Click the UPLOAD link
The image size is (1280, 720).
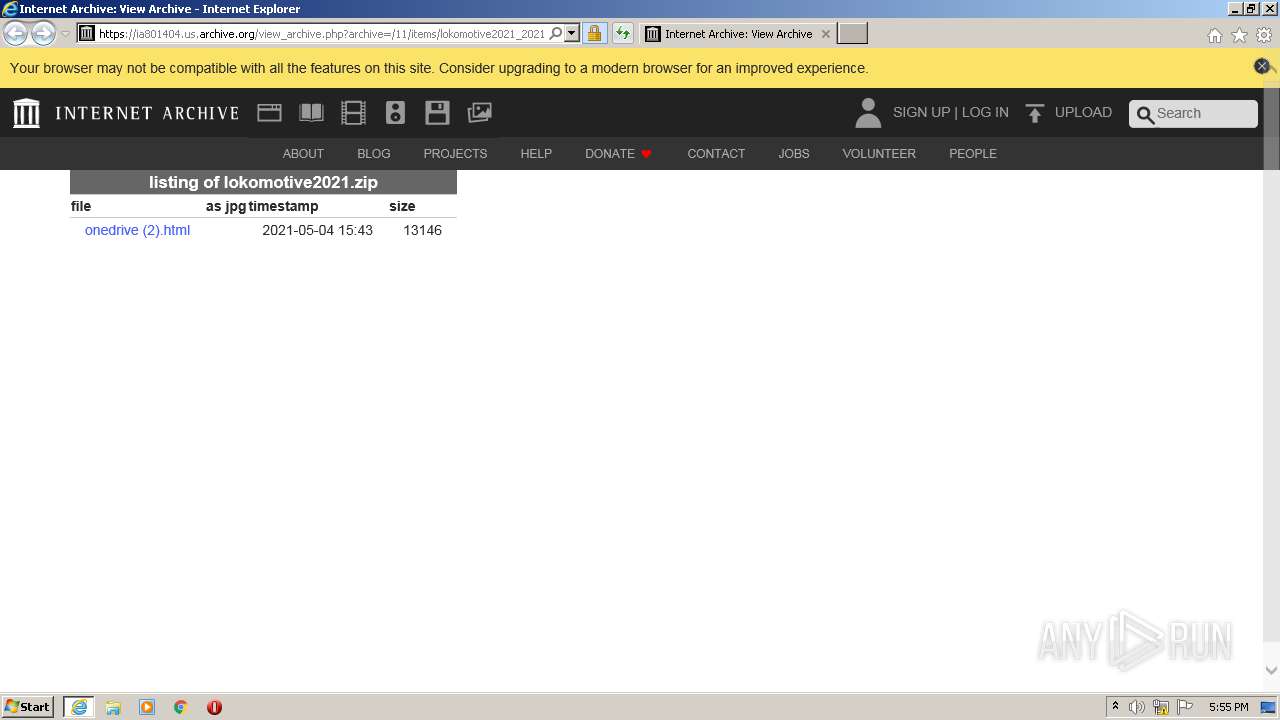click(x=1083, y=112)
